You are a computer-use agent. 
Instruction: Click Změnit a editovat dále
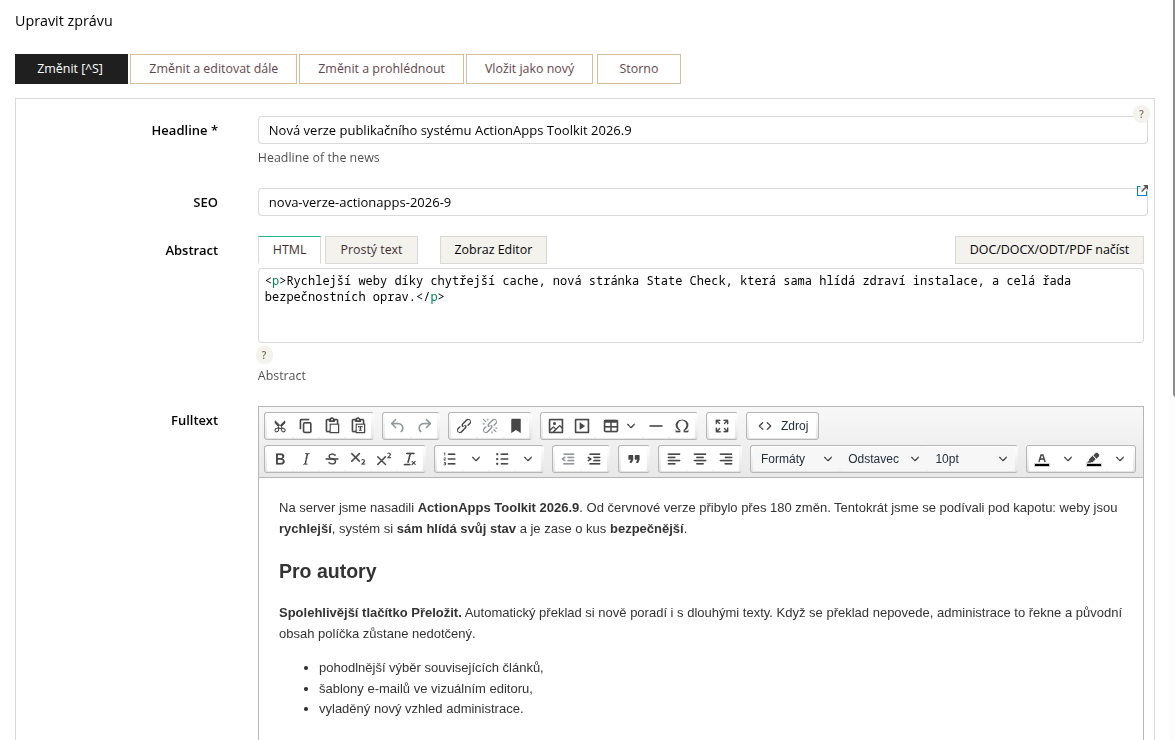pos(214,69)
